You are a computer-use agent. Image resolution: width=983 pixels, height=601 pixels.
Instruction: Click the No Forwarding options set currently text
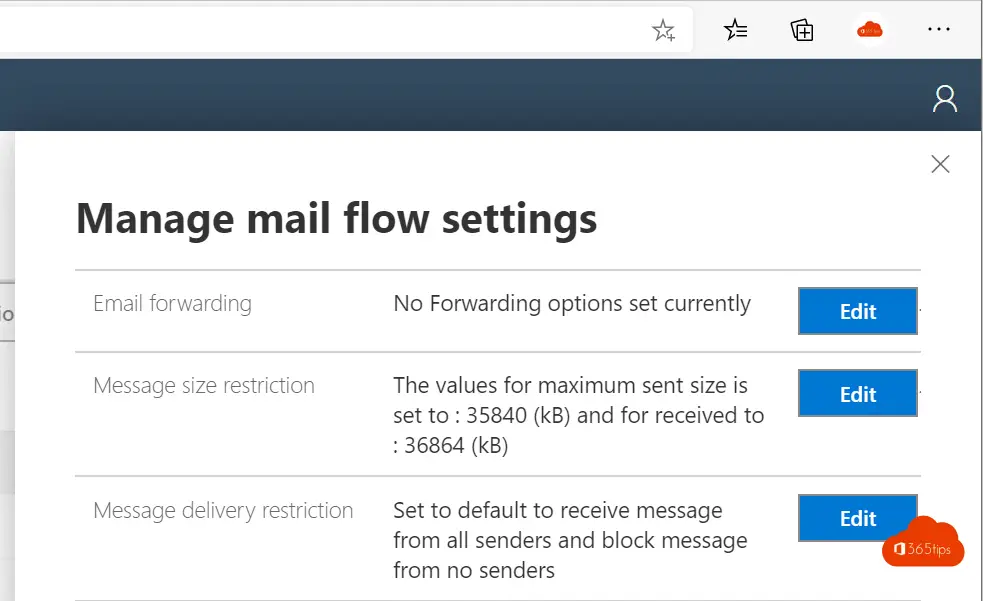point(572,304)
